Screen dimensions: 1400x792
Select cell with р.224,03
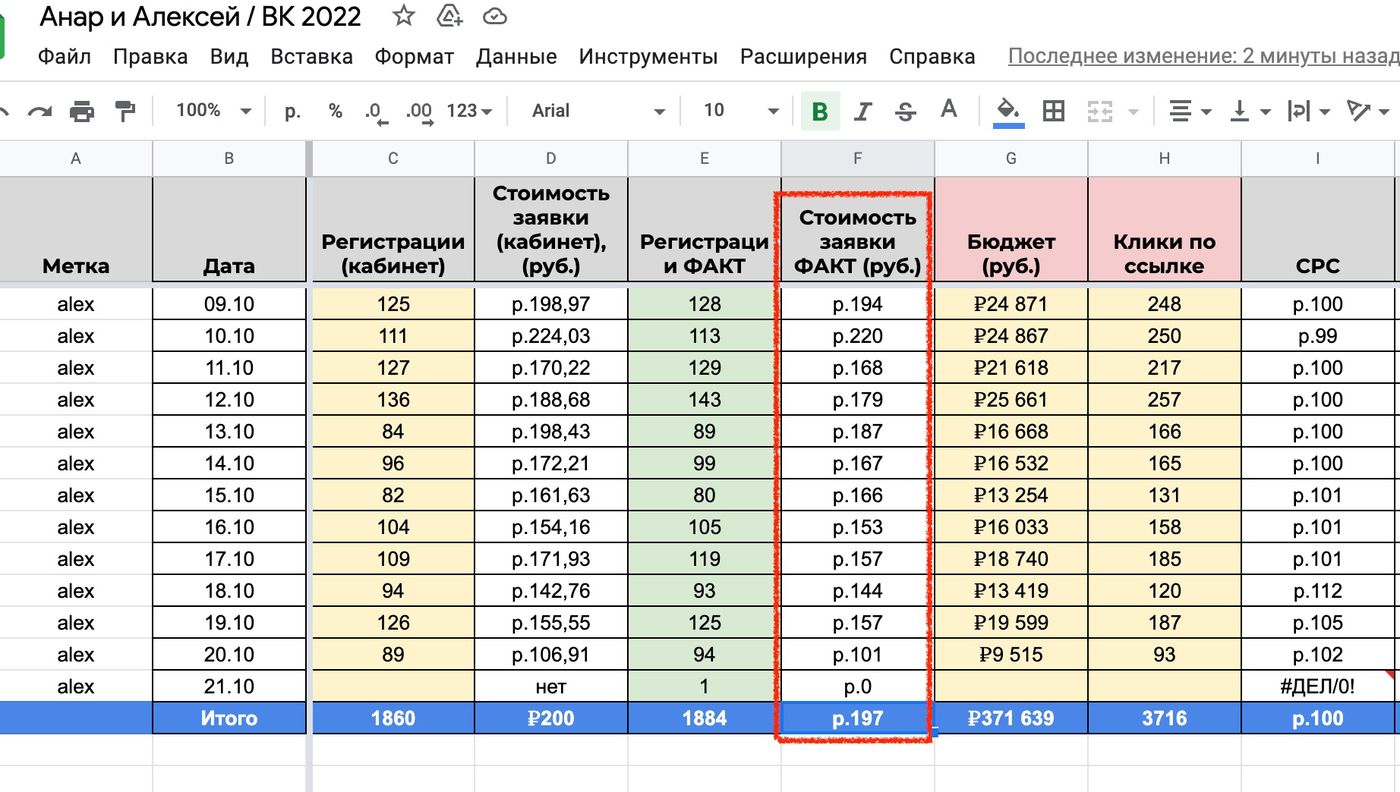click(x=551, y=336)
